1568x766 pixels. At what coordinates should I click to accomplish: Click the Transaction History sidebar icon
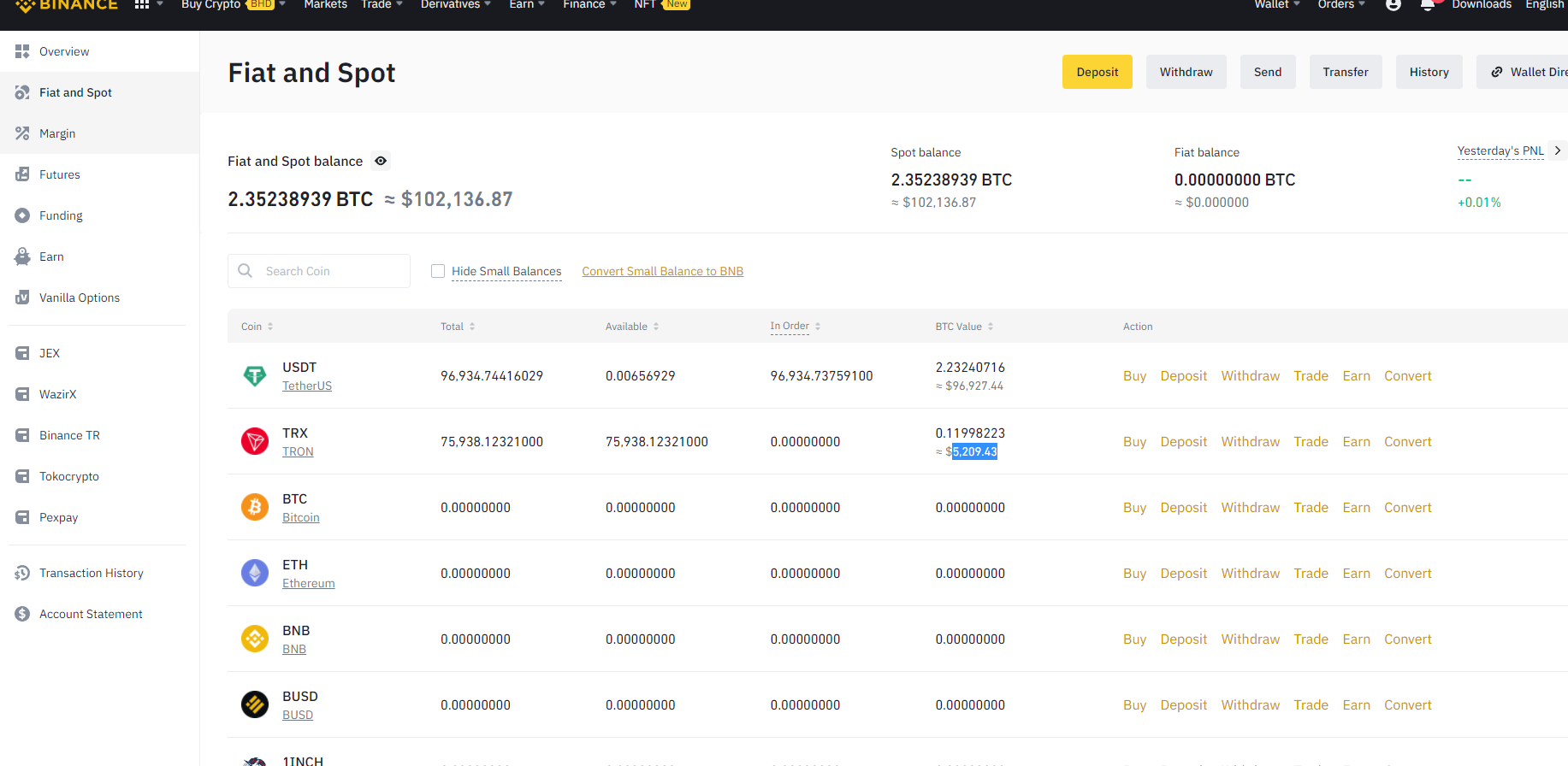tap(22, 573)
